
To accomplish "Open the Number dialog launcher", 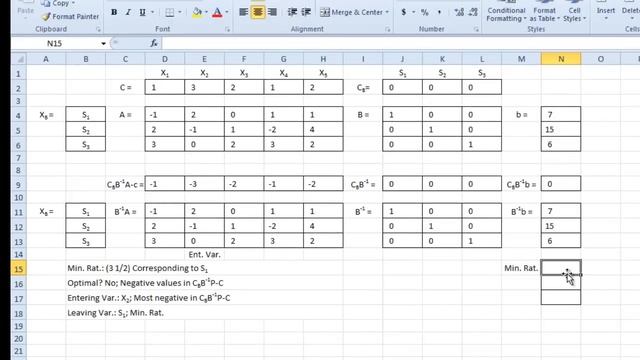I will point(476,29).
